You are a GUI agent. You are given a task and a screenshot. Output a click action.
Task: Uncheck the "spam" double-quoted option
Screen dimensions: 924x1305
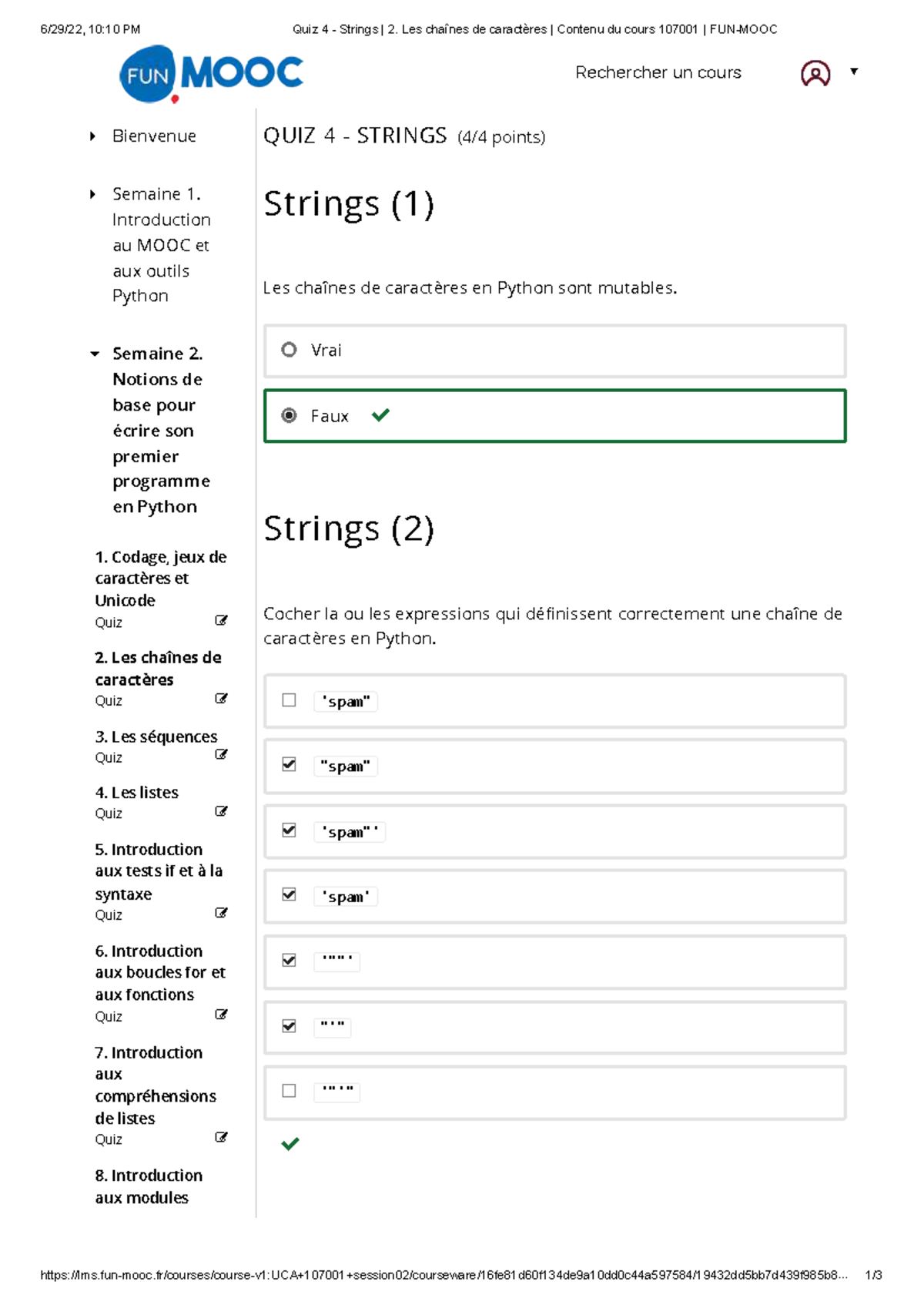pyautogui.click(x=289, y=765)
